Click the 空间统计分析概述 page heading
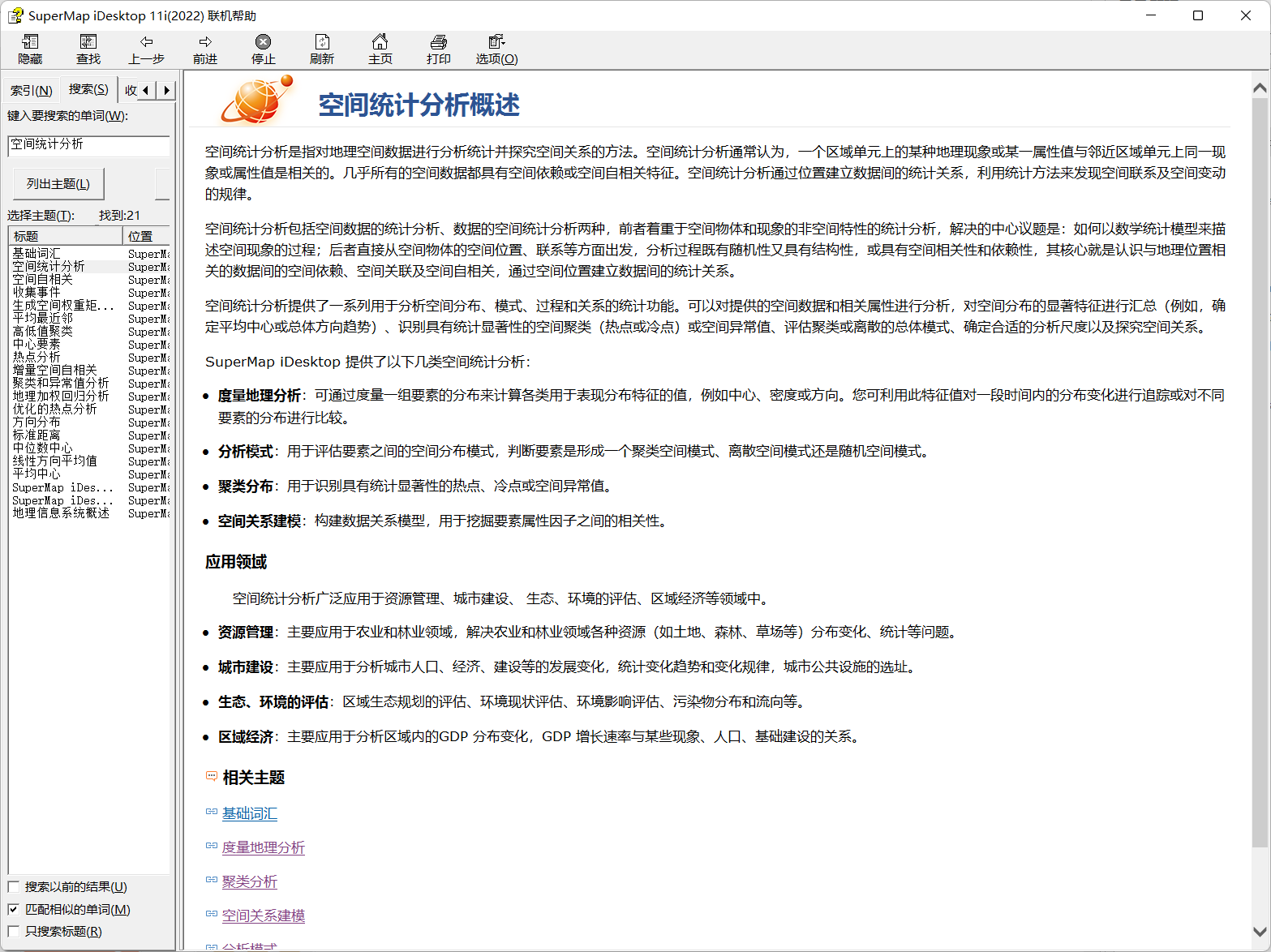This screenshot has width=1271, height=952. click(419, 105)
